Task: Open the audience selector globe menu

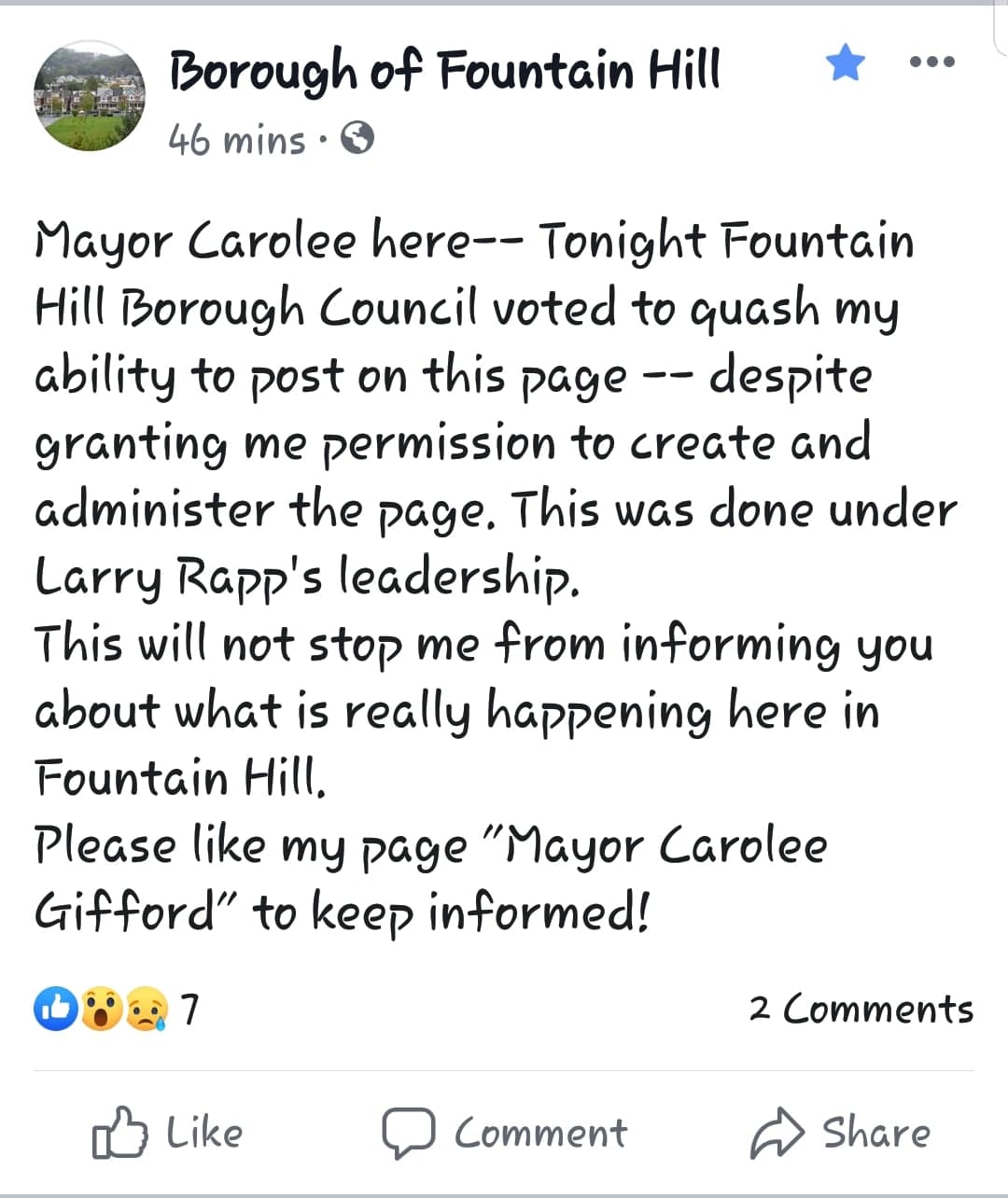Action: click(x=356, y=140)
